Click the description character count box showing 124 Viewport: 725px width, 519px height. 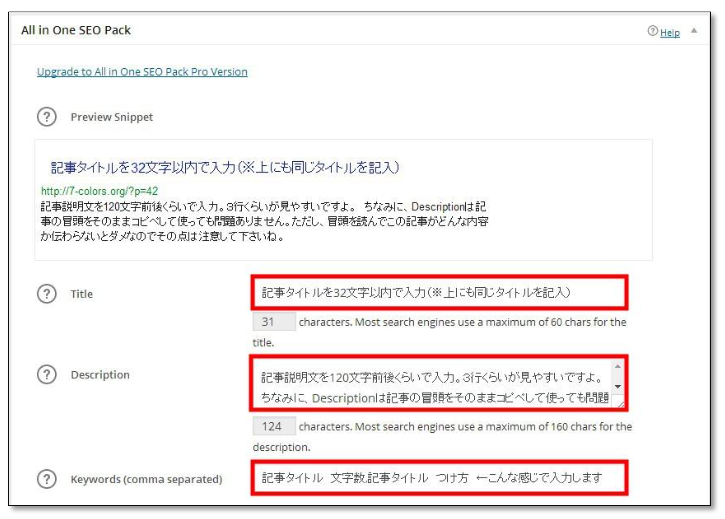274,426
